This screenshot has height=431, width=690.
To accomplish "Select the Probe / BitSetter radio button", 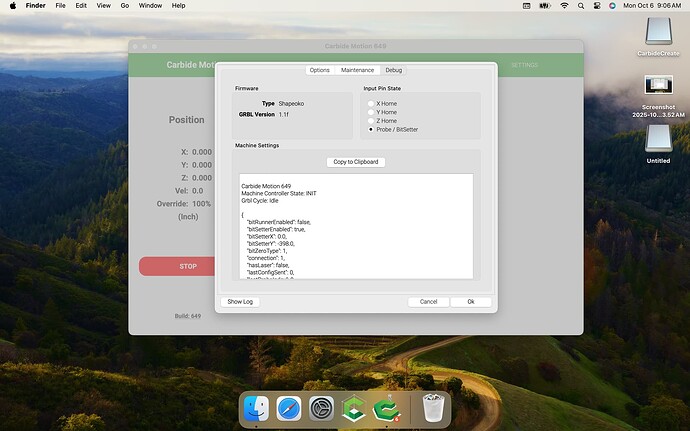I will coord(371,129).
